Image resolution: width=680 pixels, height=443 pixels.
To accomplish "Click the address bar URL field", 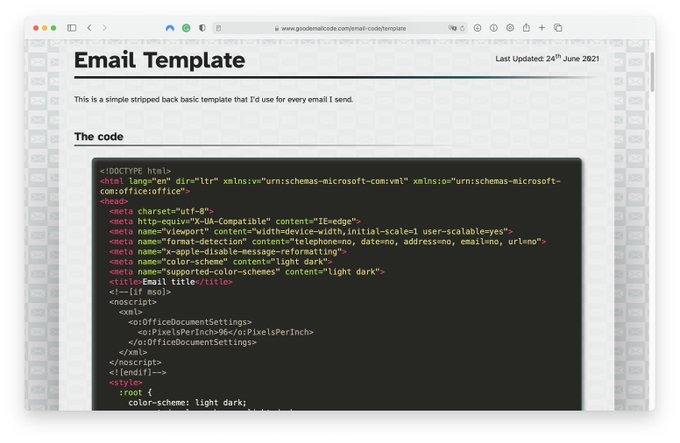I will coord(340,28).
